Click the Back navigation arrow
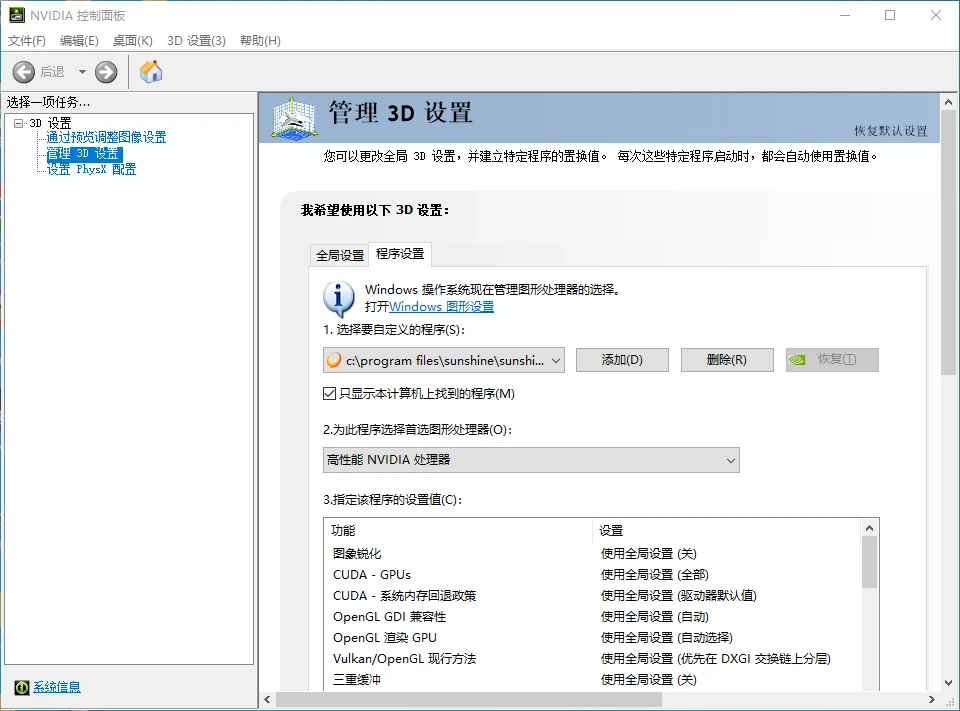The height and width of the screenshot is (711, 960). 24,71
